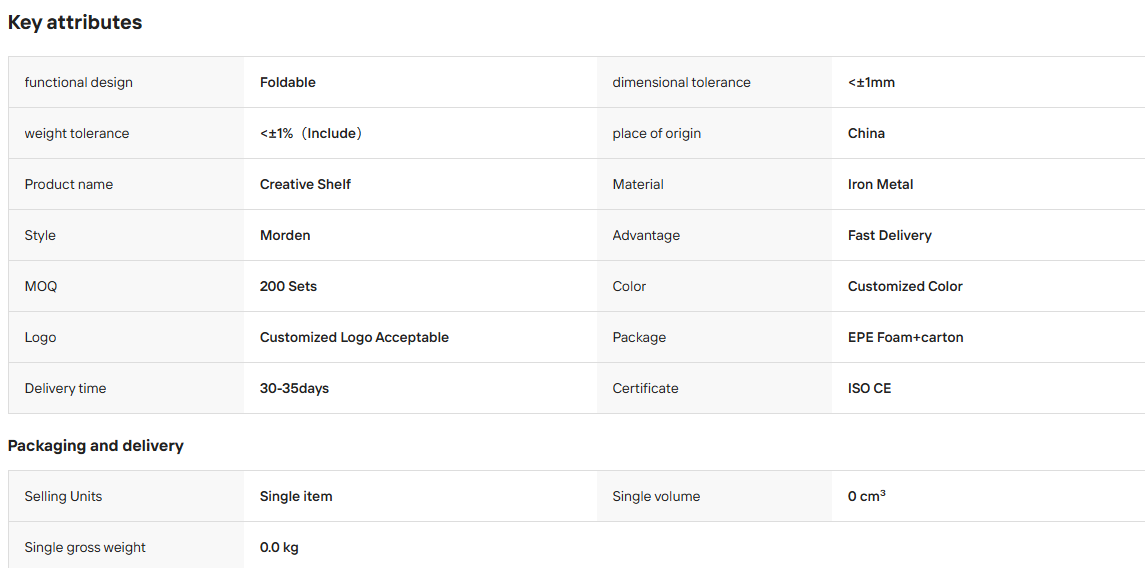Click the Fast Delivery advantage value

(x=889, y=236)
